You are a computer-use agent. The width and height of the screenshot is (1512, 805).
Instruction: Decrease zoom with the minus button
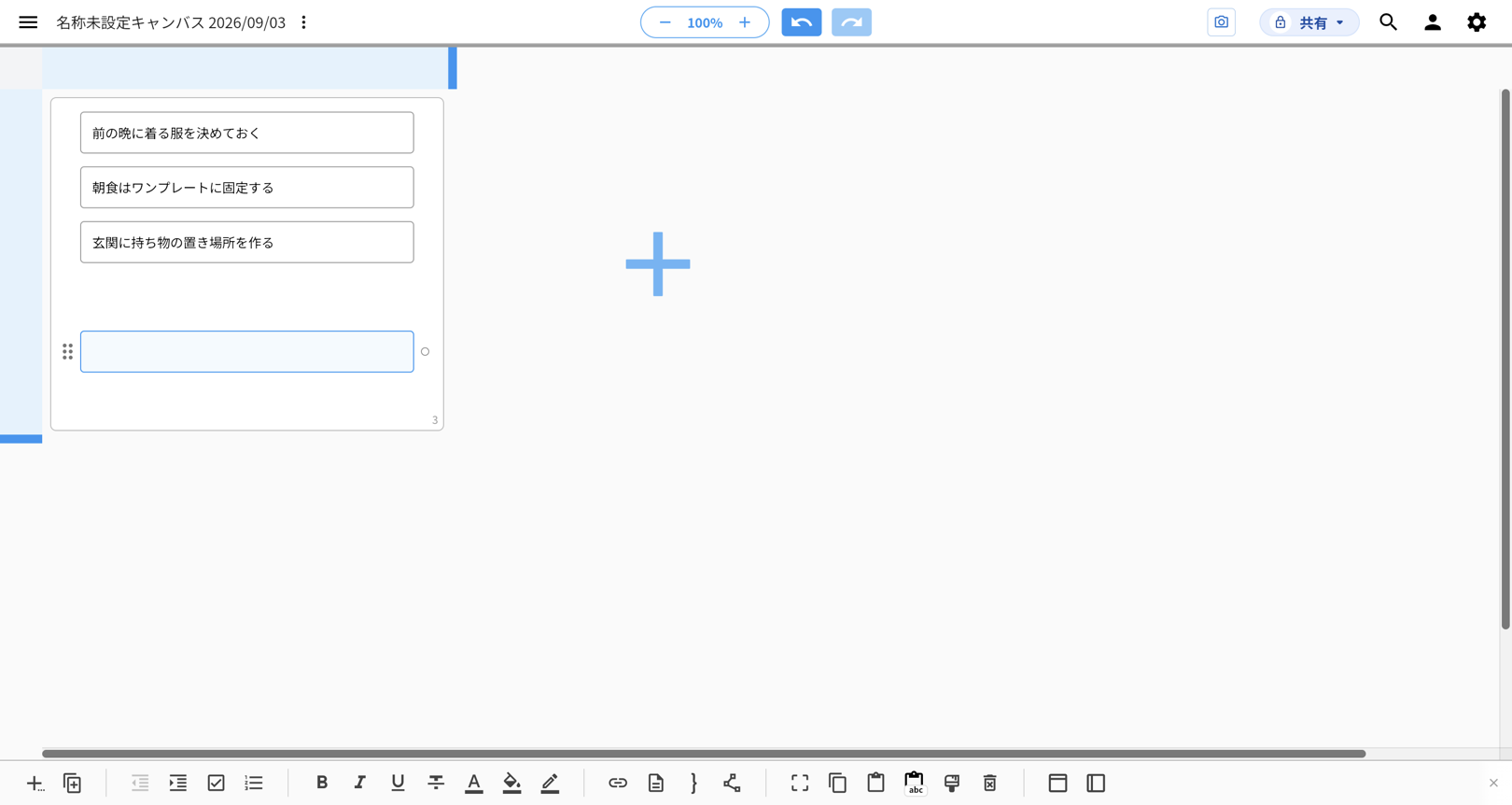pyautogui.click(x=665, y=22)
